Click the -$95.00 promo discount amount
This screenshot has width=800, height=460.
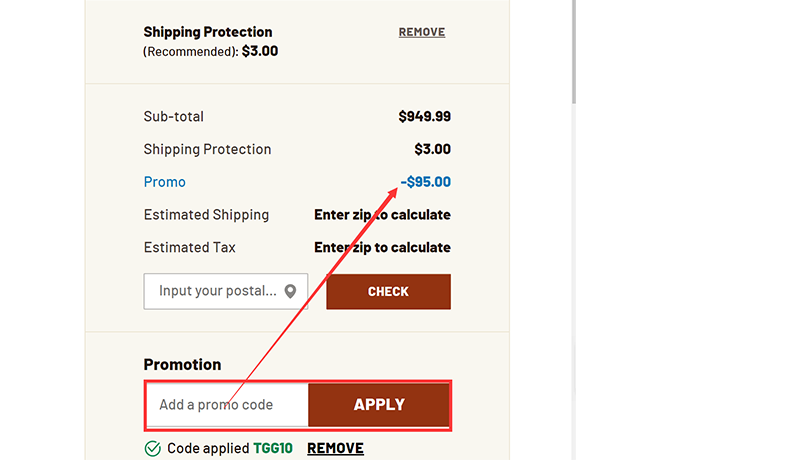(x=426, y=182)
